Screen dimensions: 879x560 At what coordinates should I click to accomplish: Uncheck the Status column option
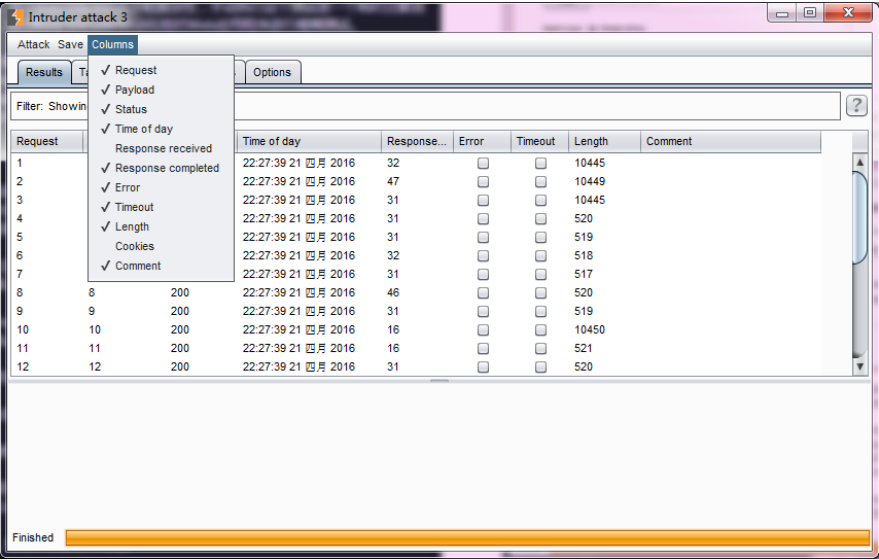161,109
